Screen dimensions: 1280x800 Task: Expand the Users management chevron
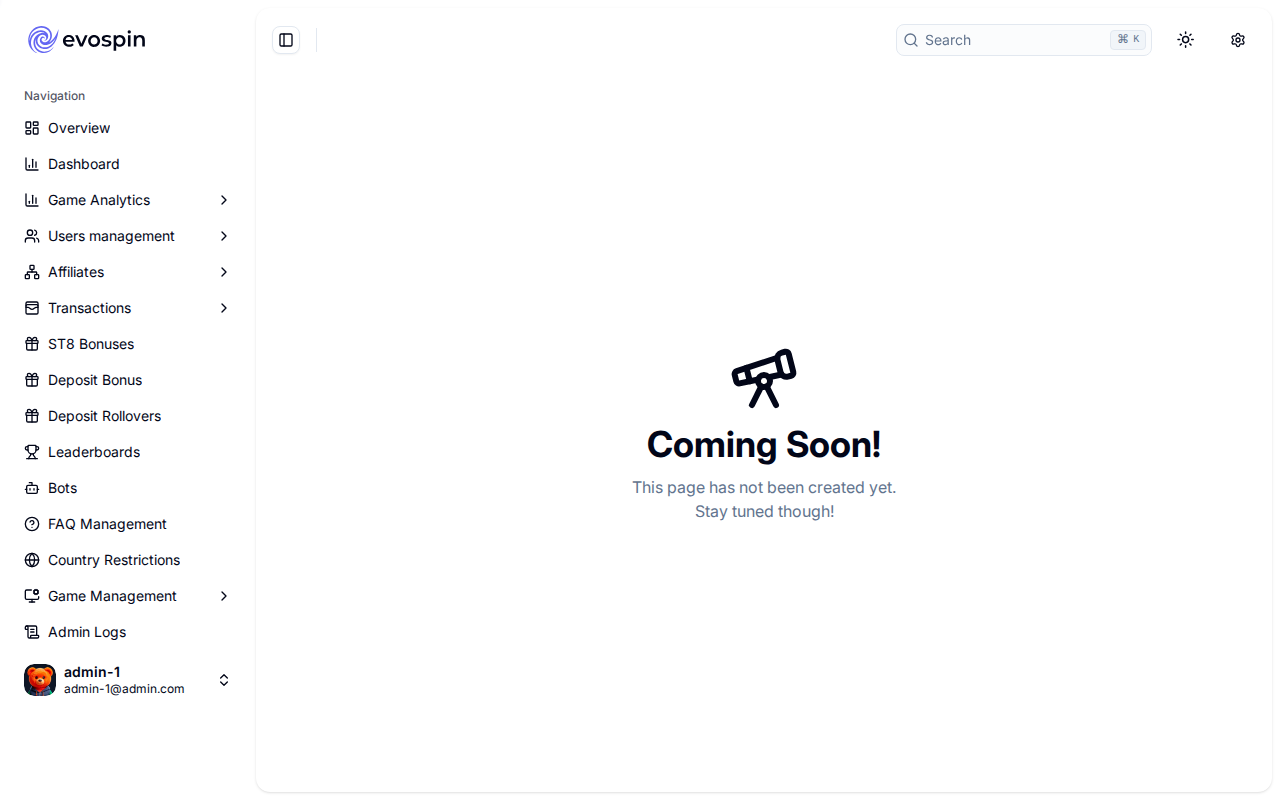click(224, 236)
